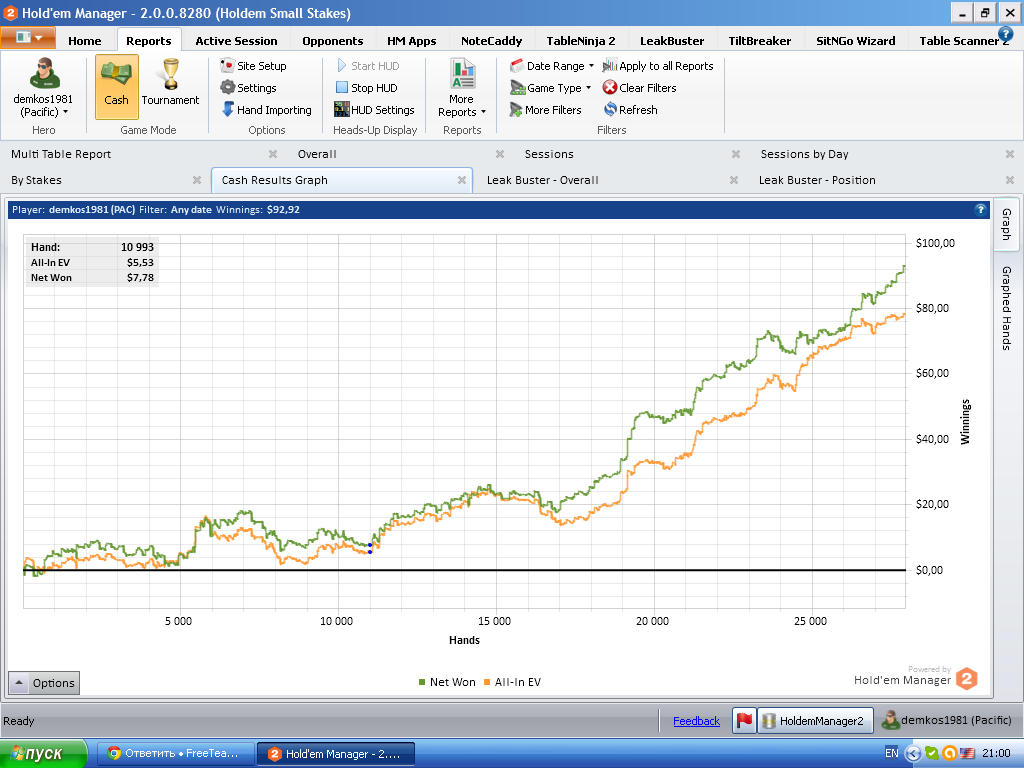This screenshot has width=1024, height=768.
Task: Open the Game Type filter dropdown
Action: tap(551, 88)
